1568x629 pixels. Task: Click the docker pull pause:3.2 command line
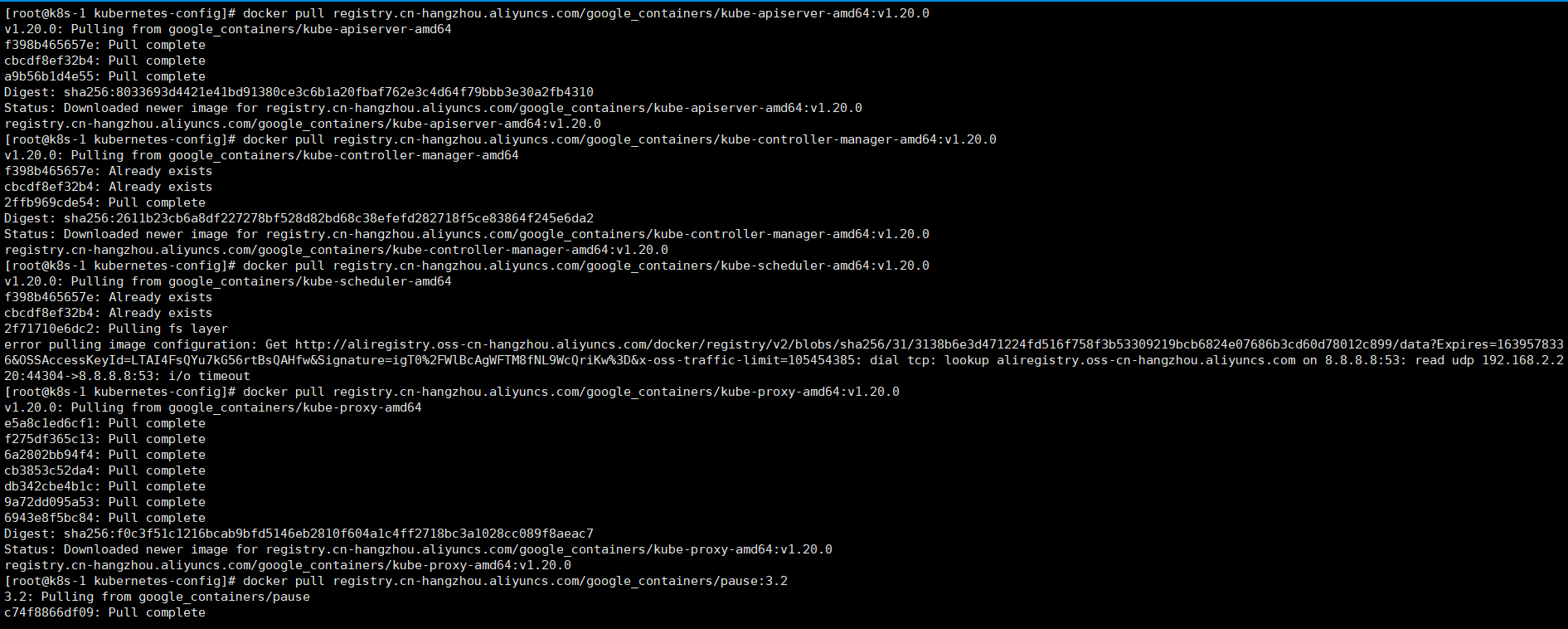396,581
